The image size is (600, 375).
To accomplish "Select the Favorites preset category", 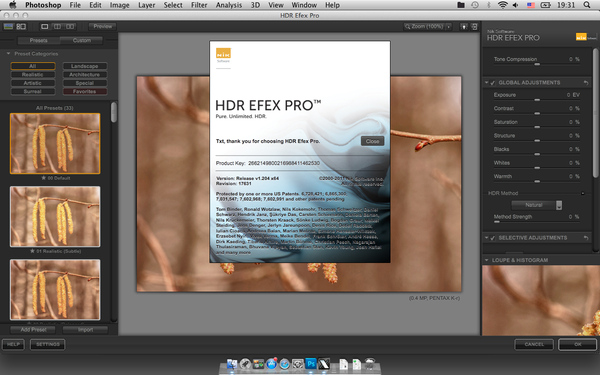I will coord(85,91).
